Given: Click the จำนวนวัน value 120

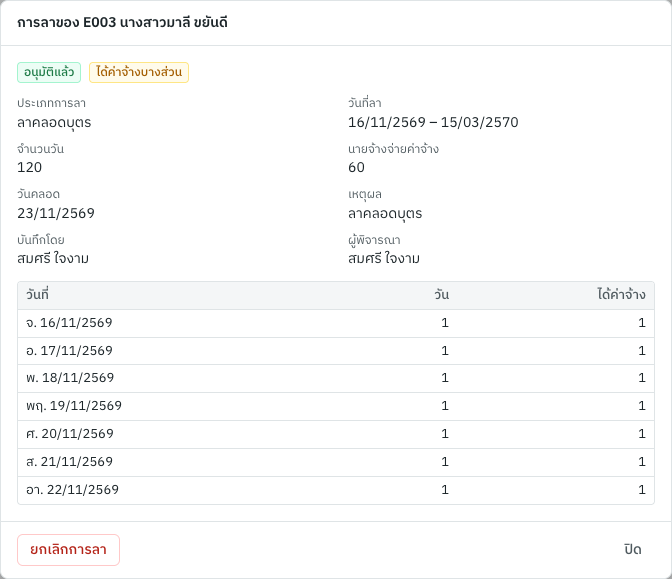Looking at the screenshot, I should (x=30, y=167).
